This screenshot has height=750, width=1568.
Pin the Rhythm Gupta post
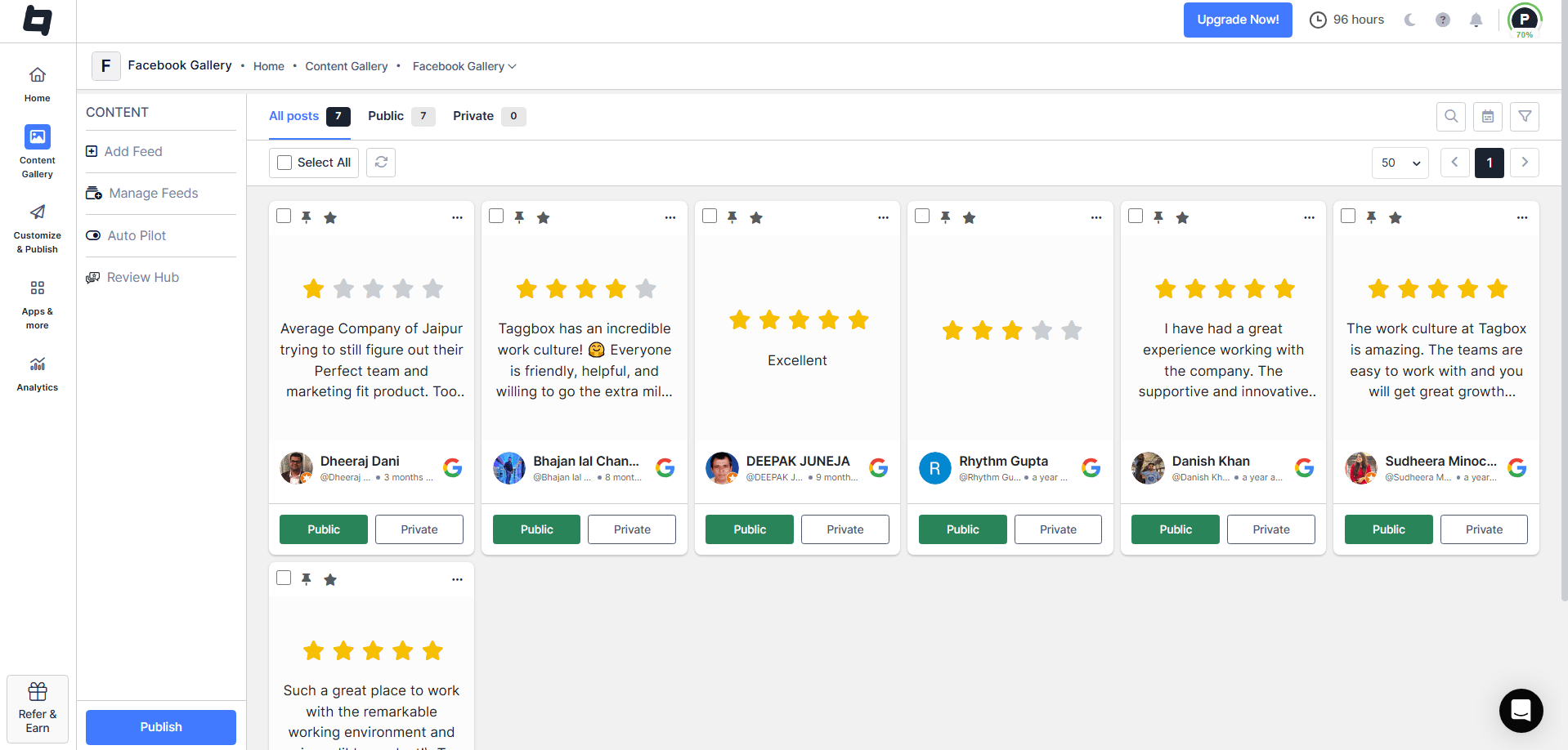coord(945,217)
